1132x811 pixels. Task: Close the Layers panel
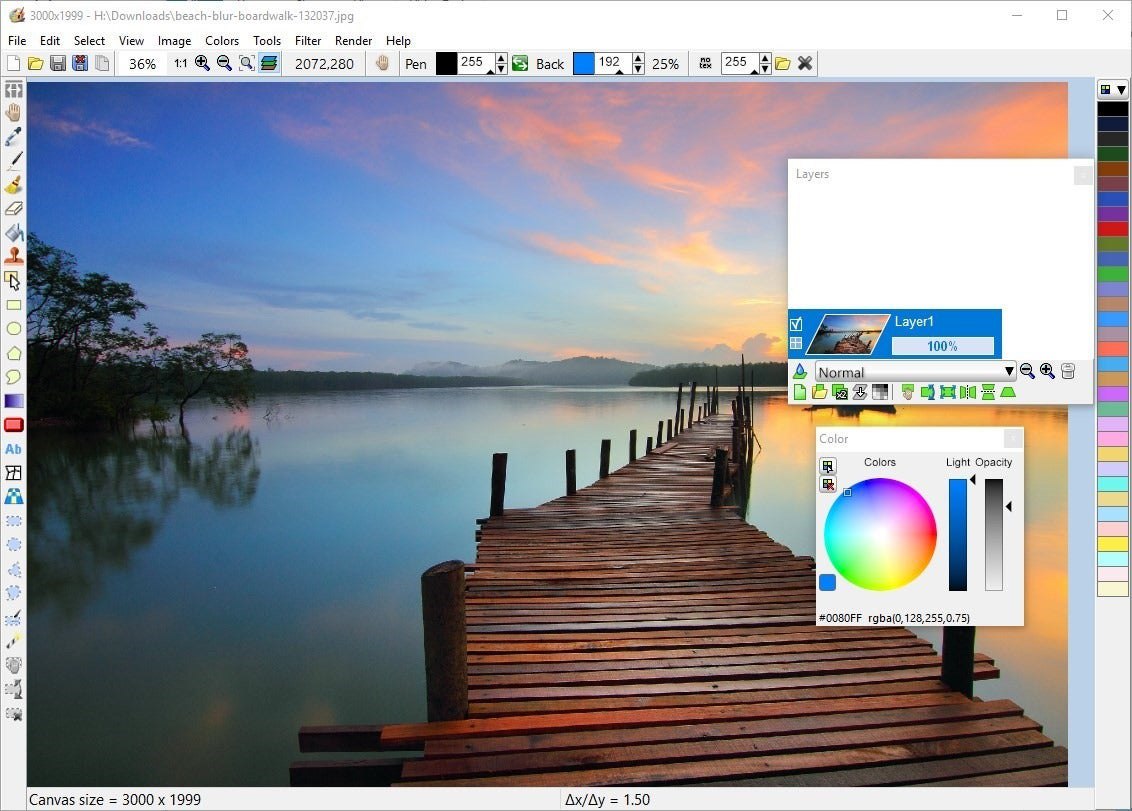[1083, 175]
